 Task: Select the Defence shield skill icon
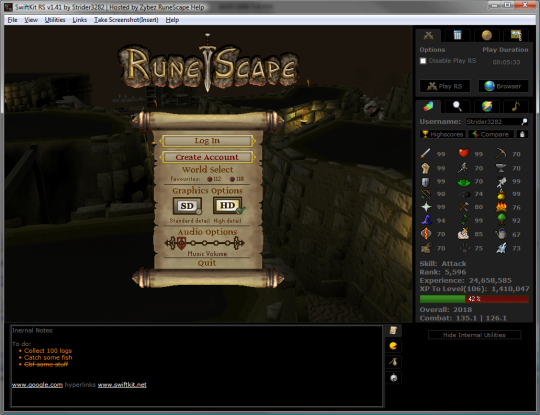coord(426,181)
